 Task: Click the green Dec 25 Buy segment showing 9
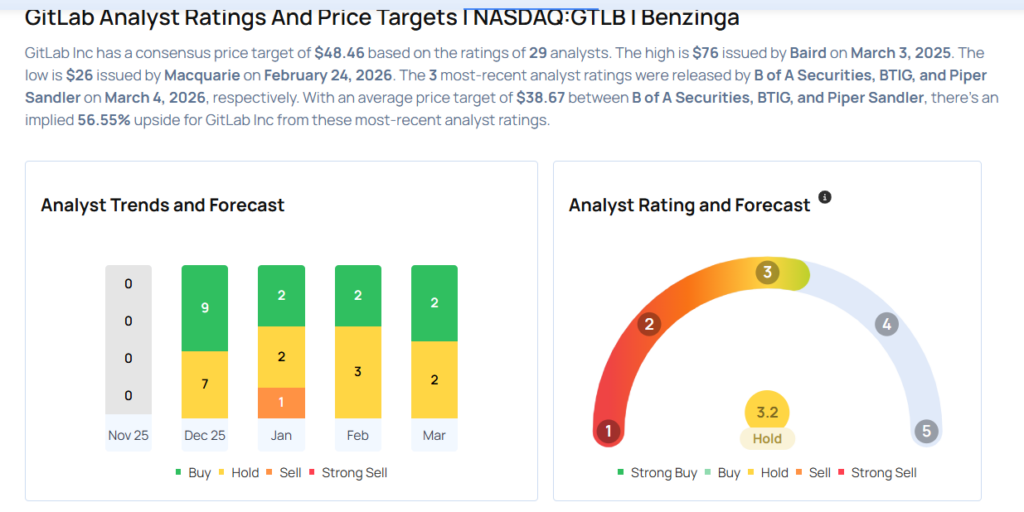(205, 308)
